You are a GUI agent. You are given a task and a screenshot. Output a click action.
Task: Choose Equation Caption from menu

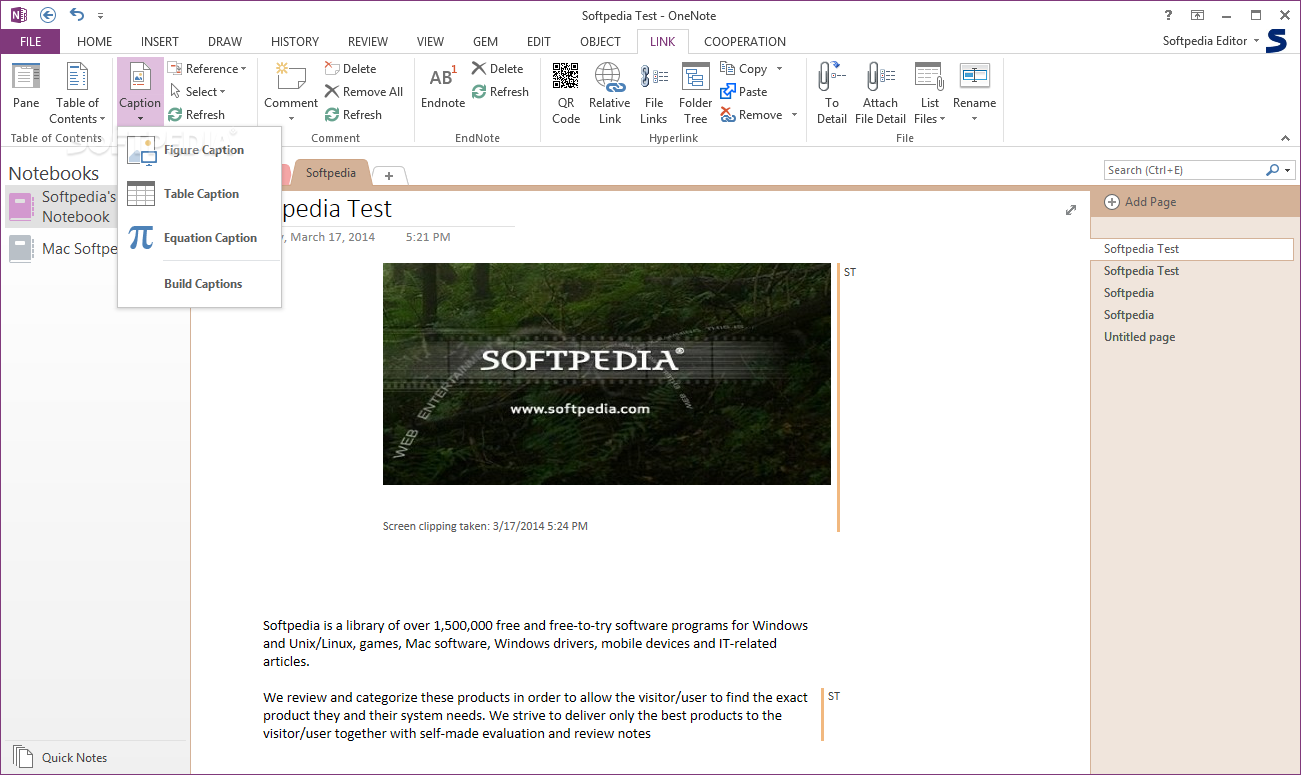tap(200, 238)
